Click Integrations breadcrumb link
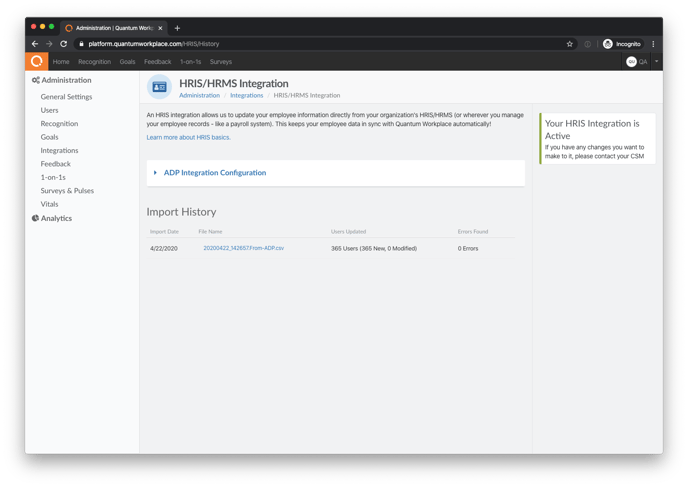Screen dimensions: 688x487 tap(247, 95)
